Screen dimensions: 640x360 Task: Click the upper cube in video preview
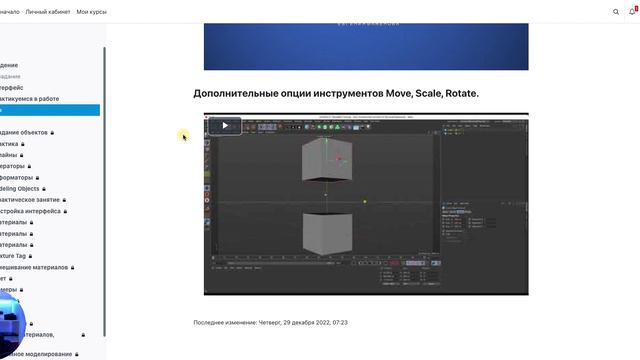point(327,160)
